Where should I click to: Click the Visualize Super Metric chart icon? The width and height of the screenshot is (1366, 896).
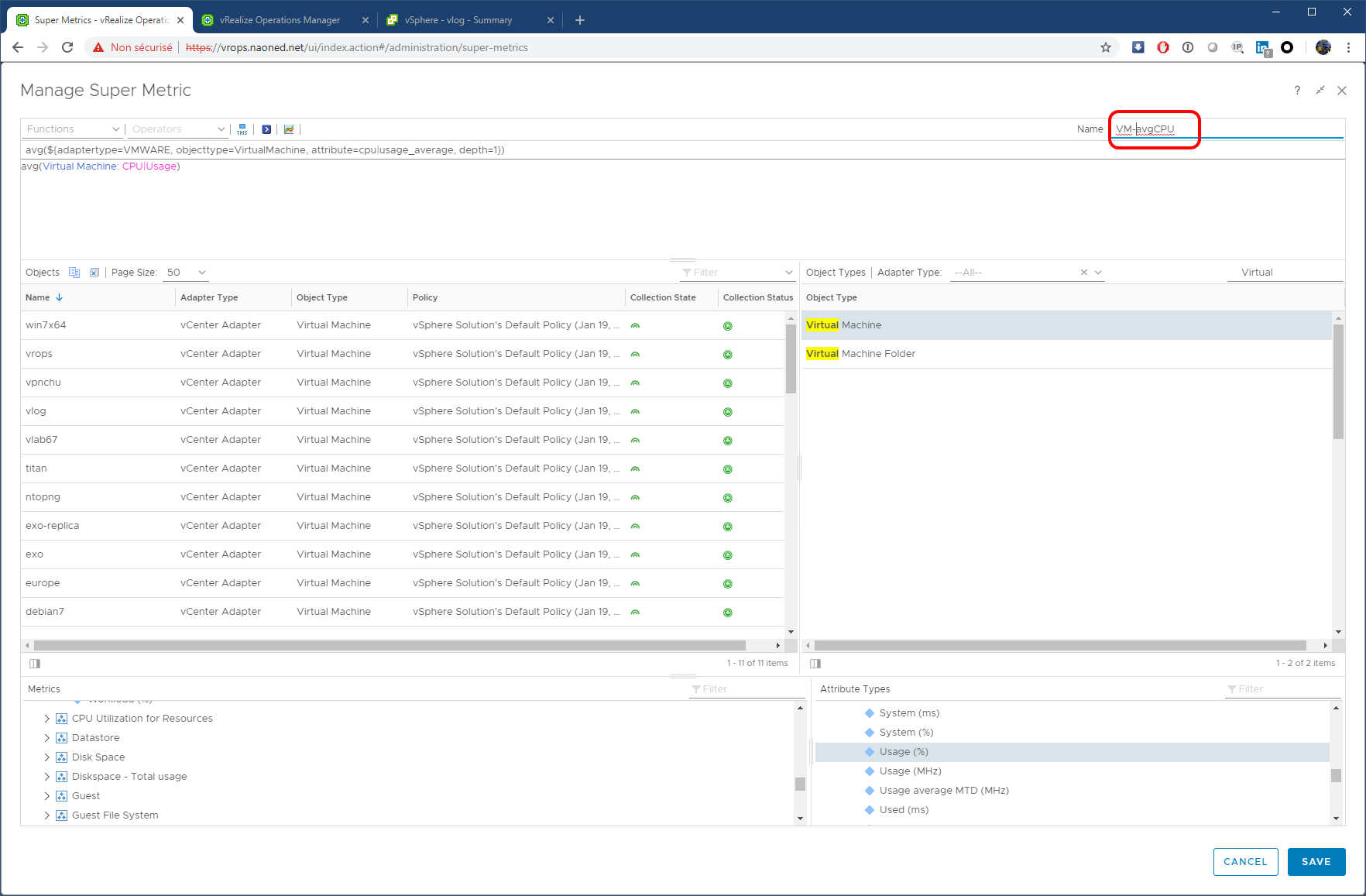pos(289,129)
